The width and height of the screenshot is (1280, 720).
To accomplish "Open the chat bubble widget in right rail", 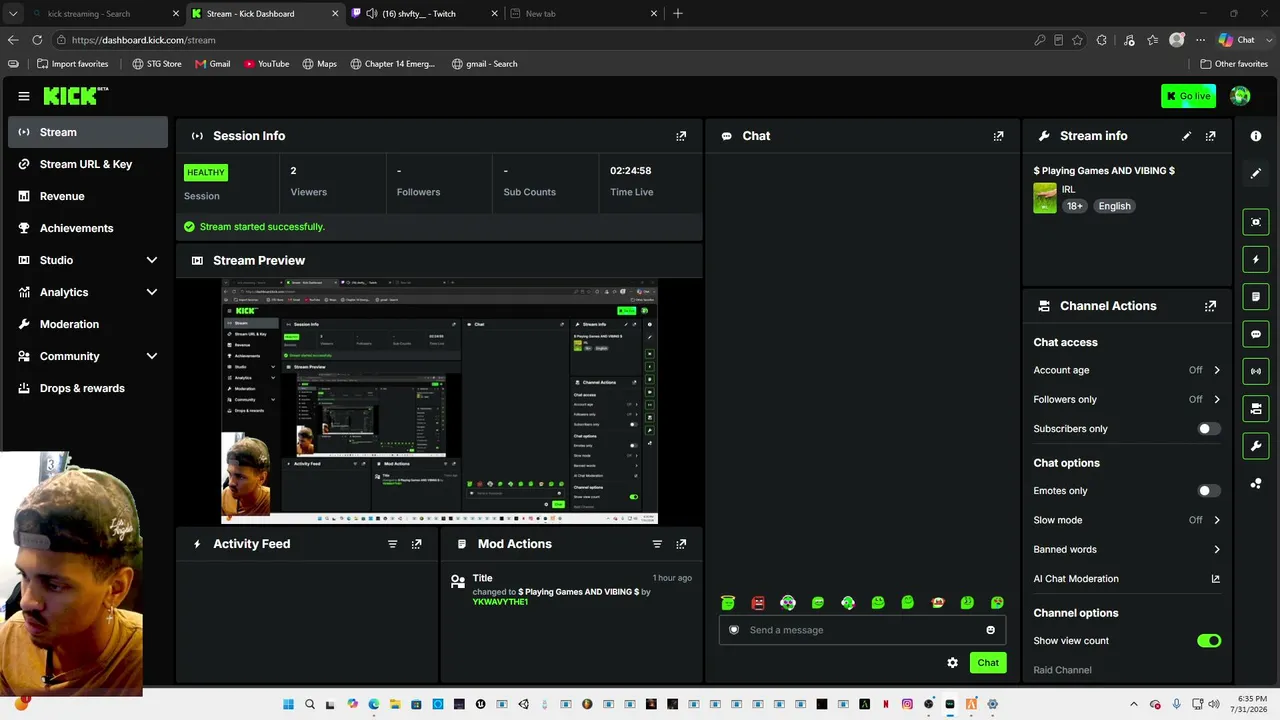I will coord(1256,334).
